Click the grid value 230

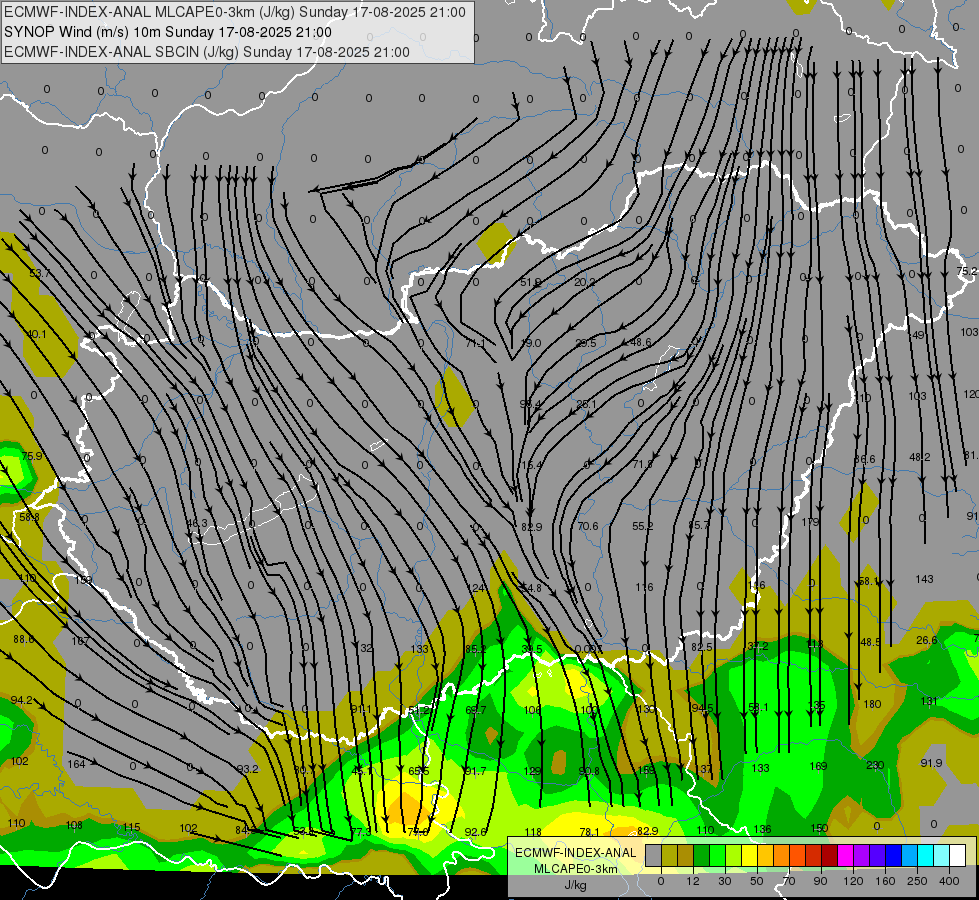[x=875, y=764]
